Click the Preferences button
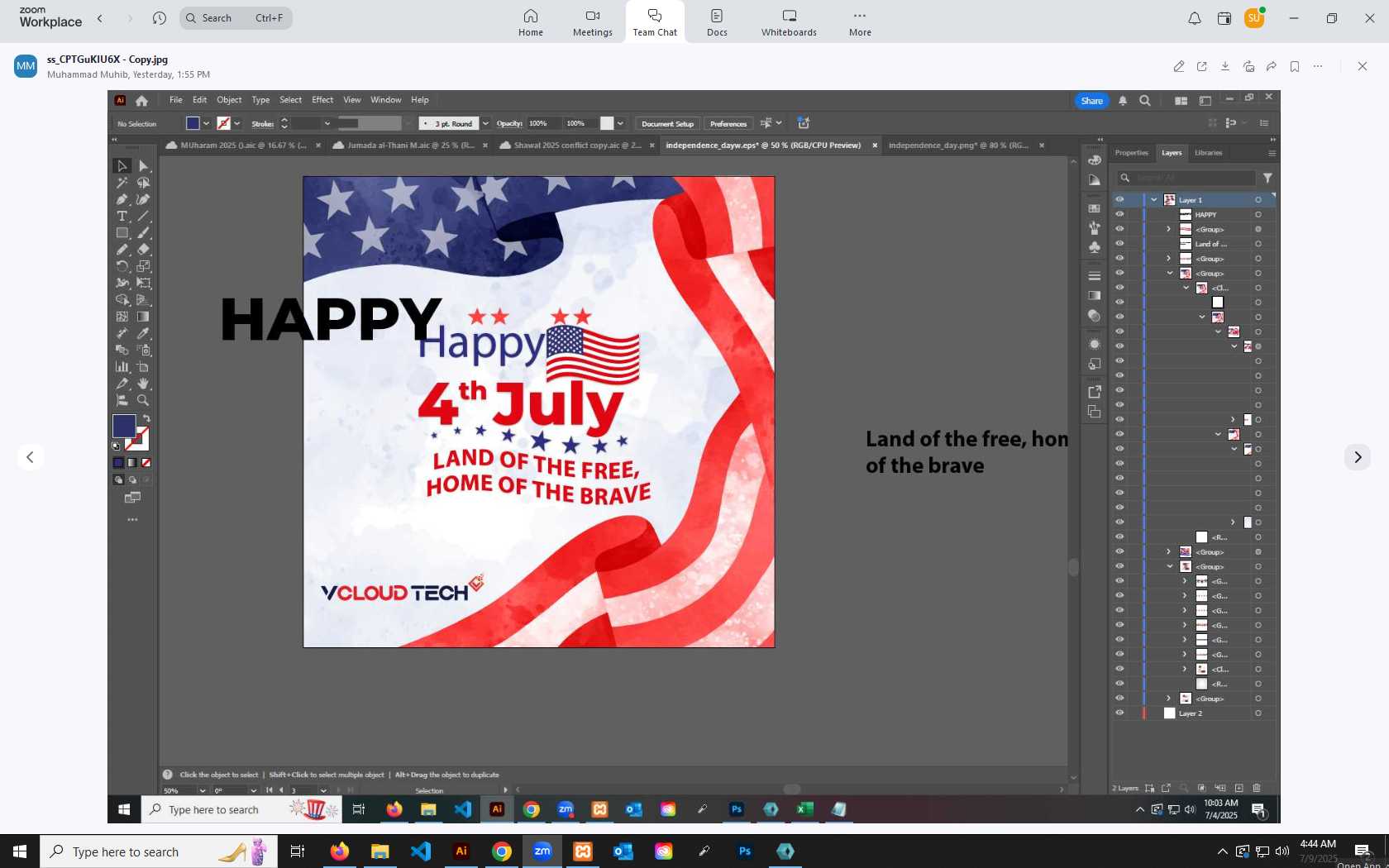Image resolution: width=1389 pixels, height=868 pixels. (728, 124)
